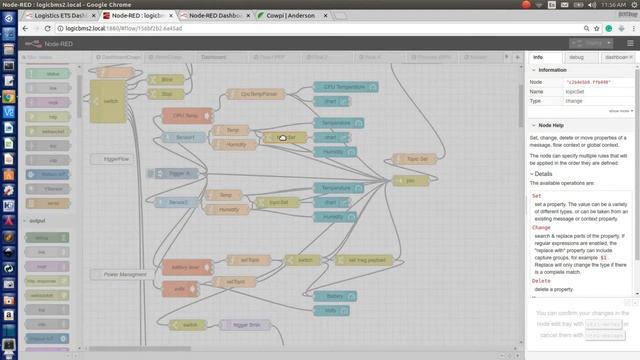Select the Sensor2 node on canvas
The width and height of the screenshot is (640, 360).
(x=177, y=202)
